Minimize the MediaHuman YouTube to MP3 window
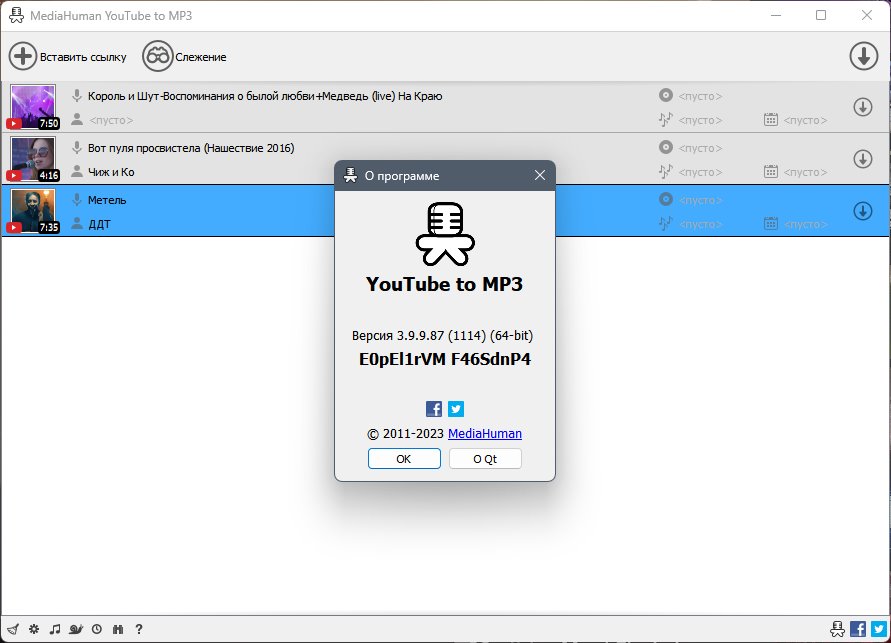Screen dimensions: 891x643 776,15
